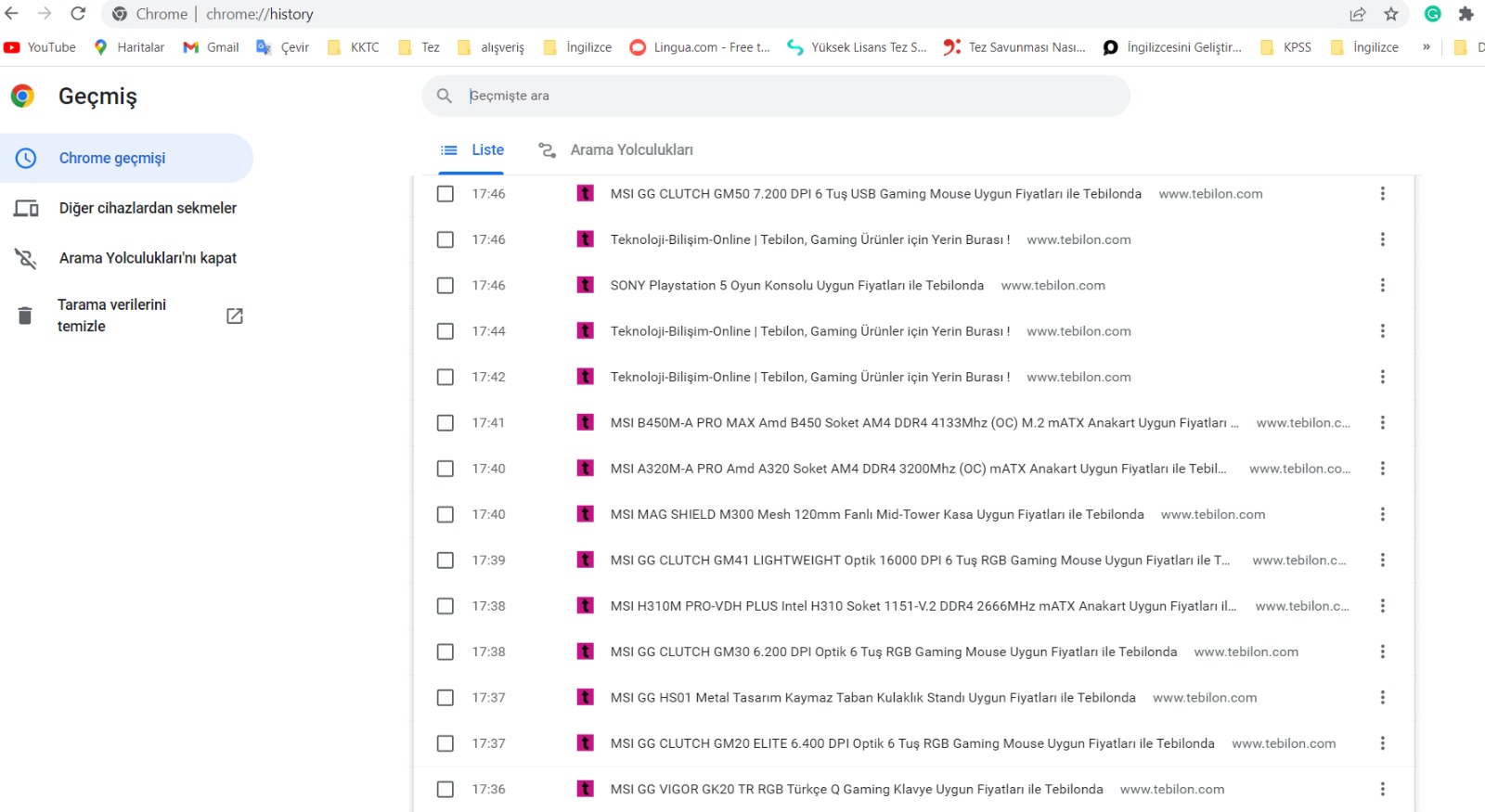Open MSI H310M PRO-VDH PLUS history link
Image resolution: width=1485 pixels, height=812 pixels.
[x=923, y=606]
